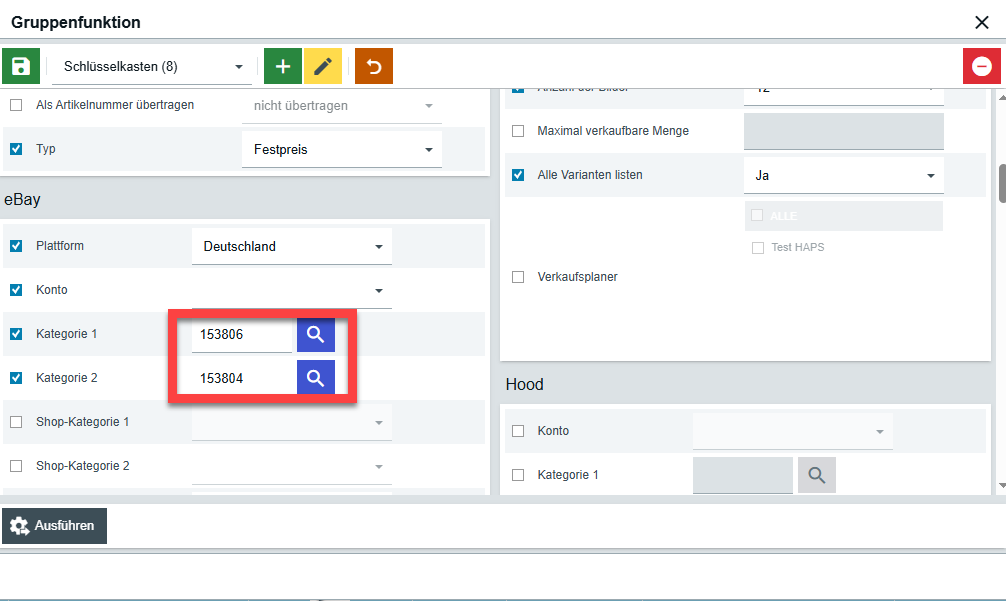
Task: Click the Kategorie 1 field containing 153806
Action: click(242, 335)
